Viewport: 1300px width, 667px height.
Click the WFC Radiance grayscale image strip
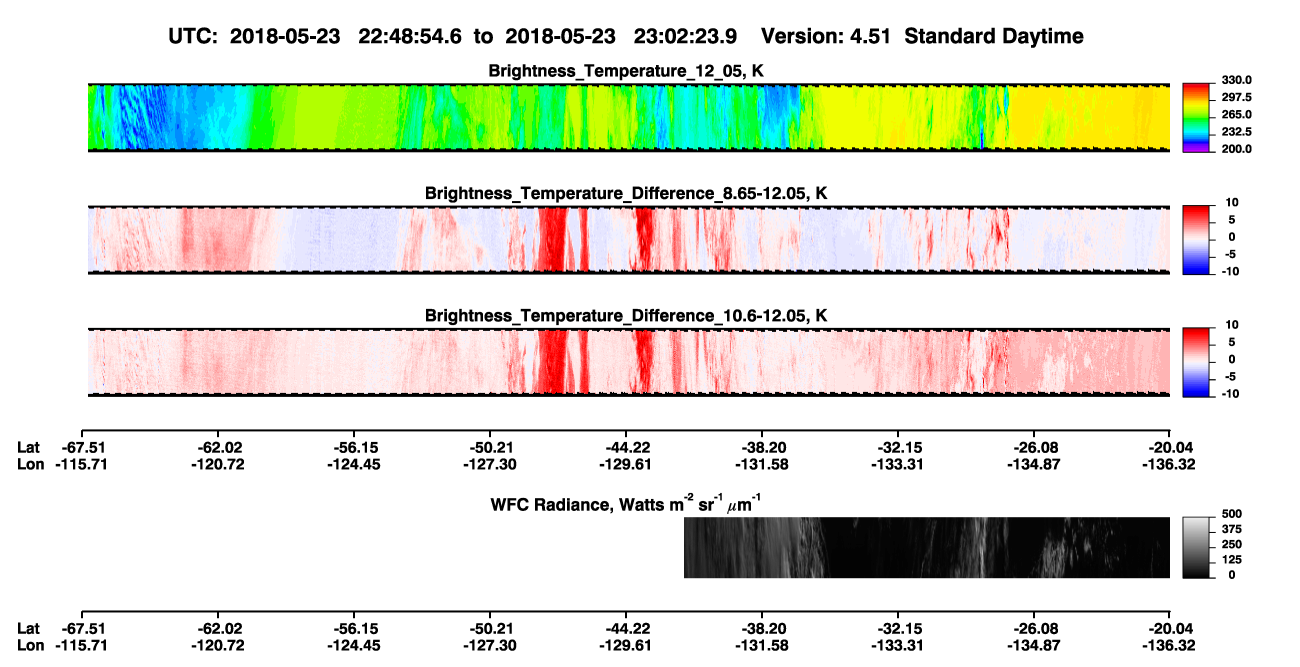pyautogui.click(x=927, y=547)
